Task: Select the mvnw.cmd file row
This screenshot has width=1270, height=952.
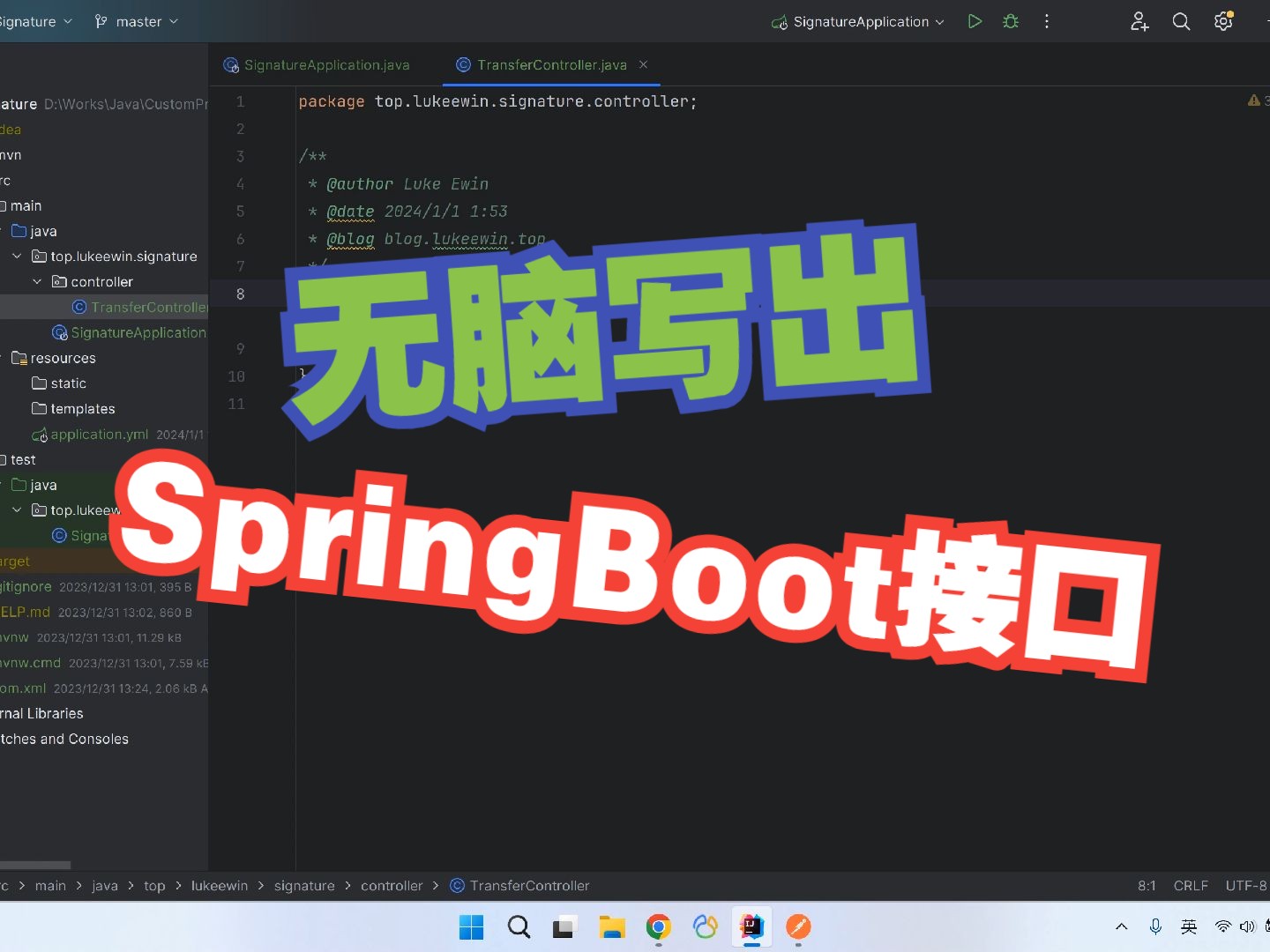Action: point(104,663)
